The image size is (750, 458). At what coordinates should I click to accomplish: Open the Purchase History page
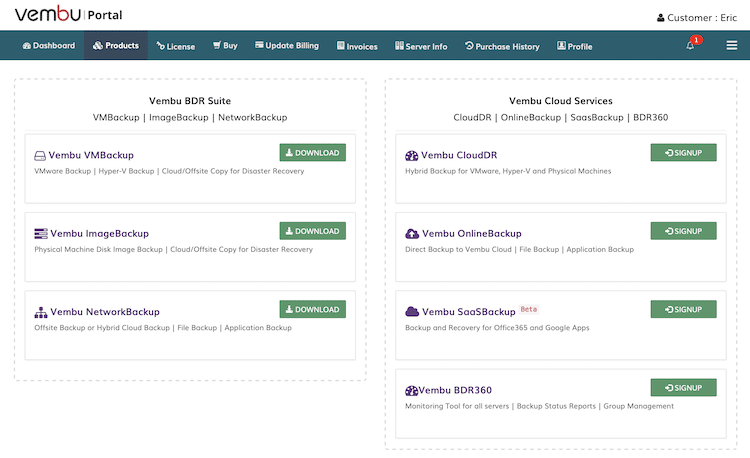[x=502, y=46]
